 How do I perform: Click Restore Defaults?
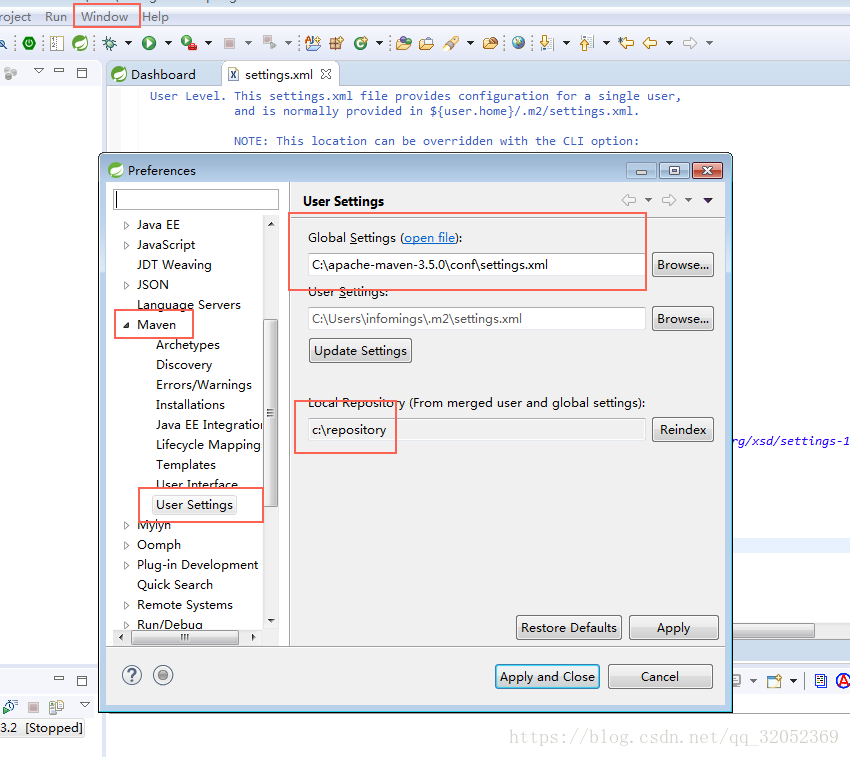569,627
